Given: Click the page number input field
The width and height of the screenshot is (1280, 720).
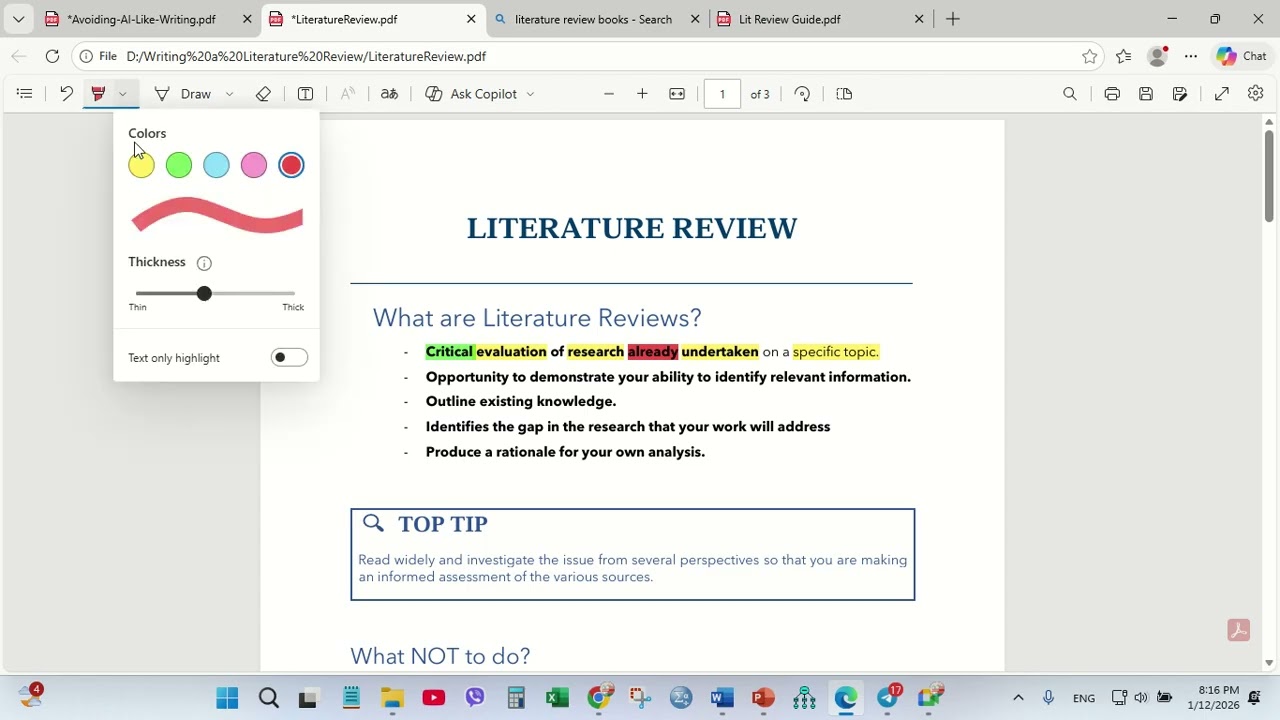Looking at the screenshot, I should [x=722, y=94].
